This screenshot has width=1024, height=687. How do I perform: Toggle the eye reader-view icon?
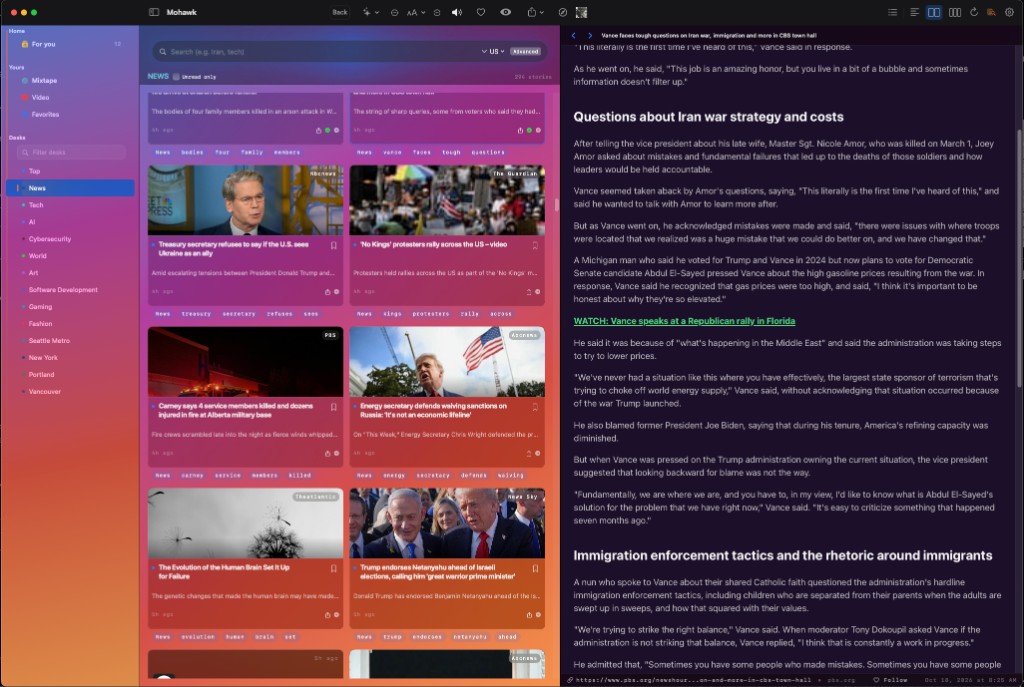point(505,12)
